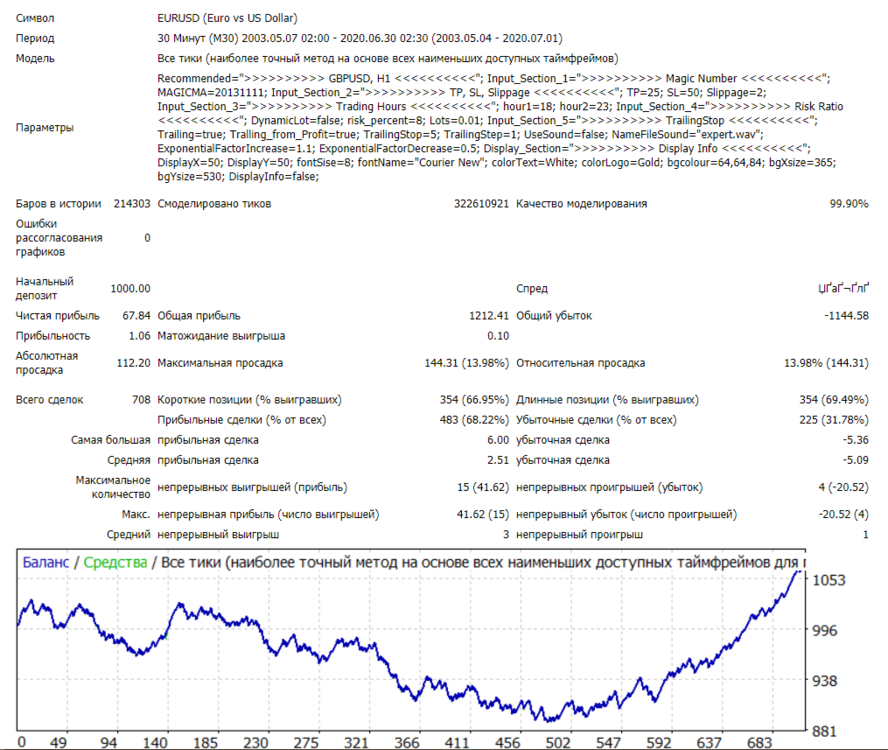The height and width of the screenshot is (750, 888).
Task: Select the short positions value '354 (66.95%)'
Action: coord(474,400)
